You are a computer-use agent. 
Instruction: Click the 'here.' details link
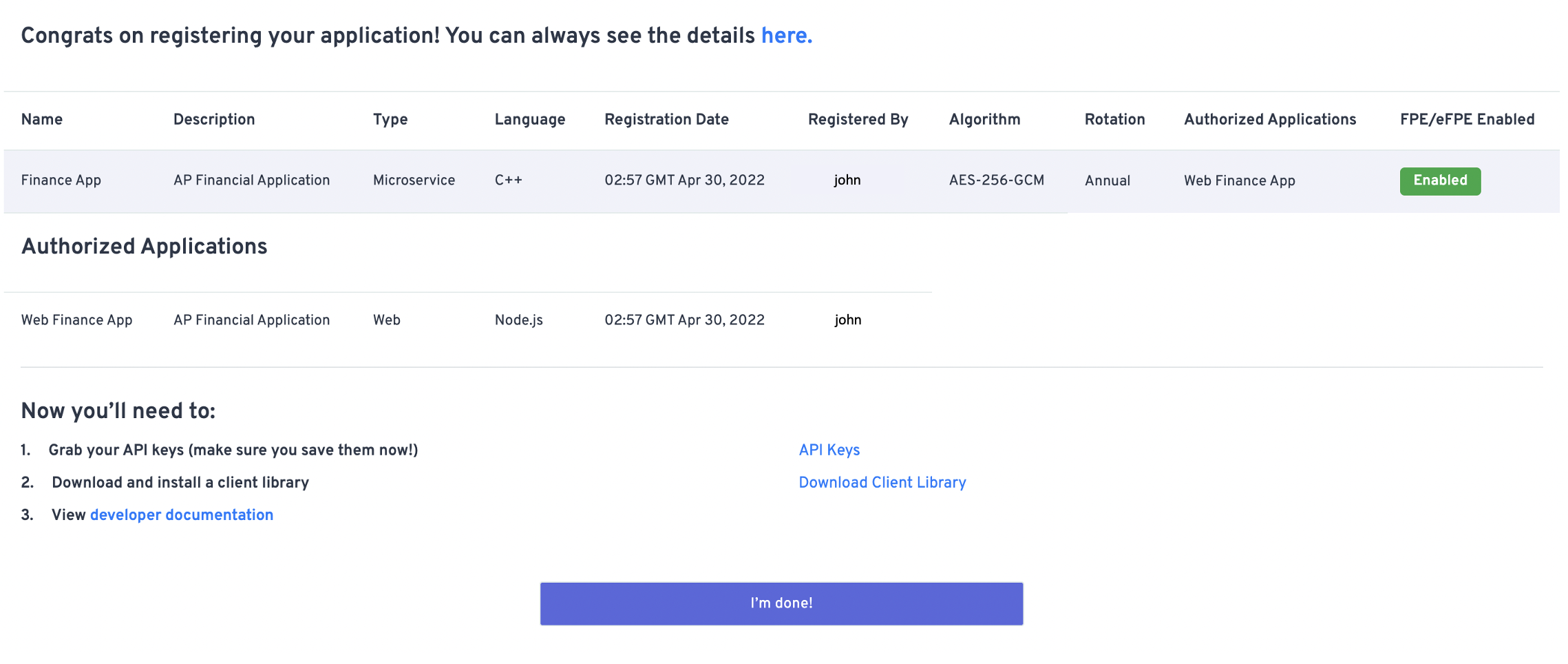tap(787, 35)
